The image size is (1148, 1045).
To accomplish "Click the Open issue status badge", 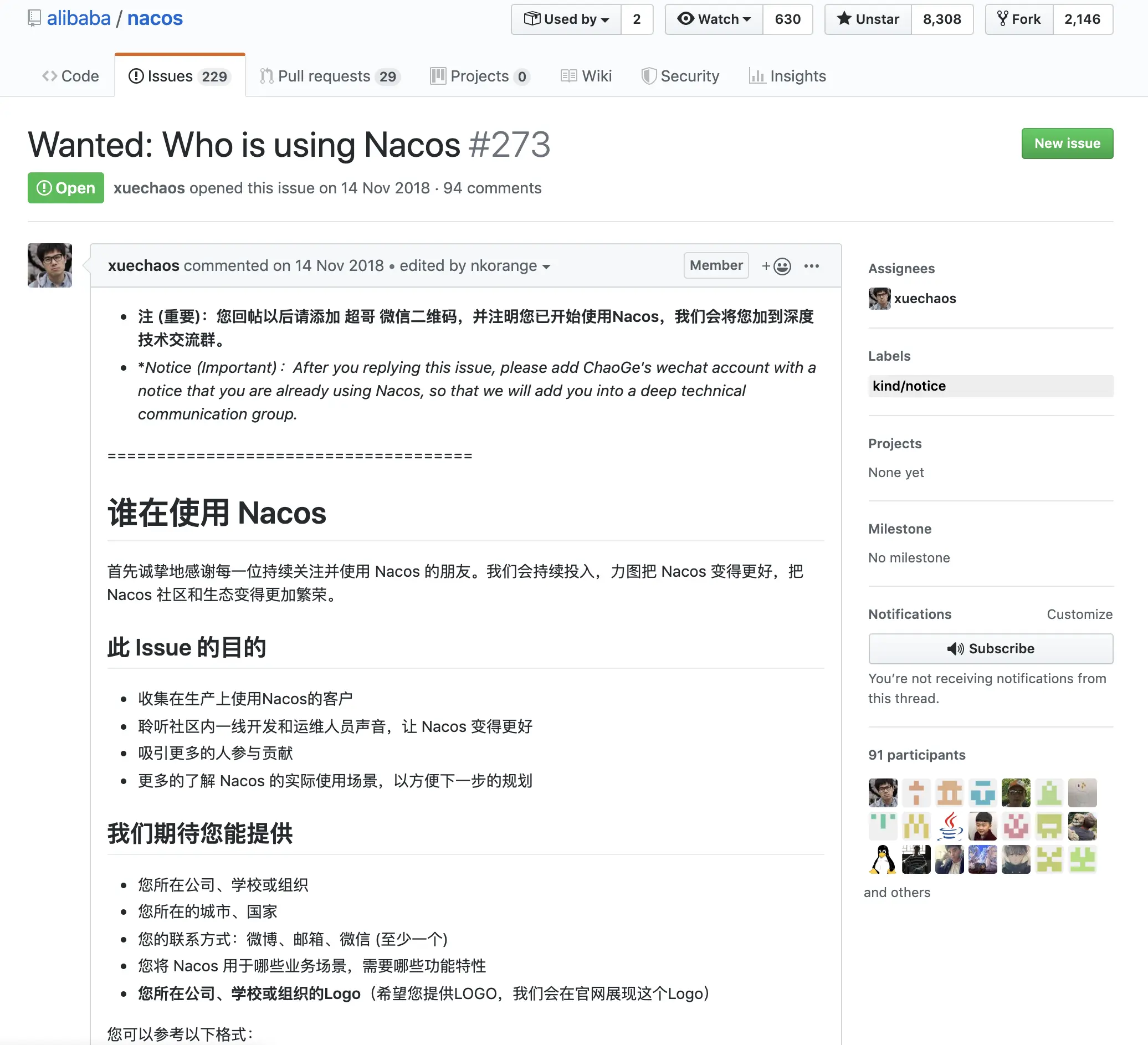I will tap(66, 188).
